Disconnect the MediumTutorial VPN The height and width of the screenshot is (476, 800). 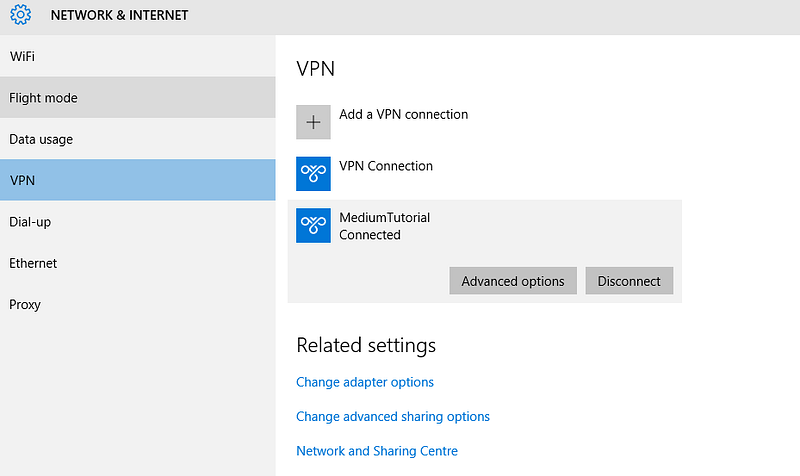tap(629, 281)
